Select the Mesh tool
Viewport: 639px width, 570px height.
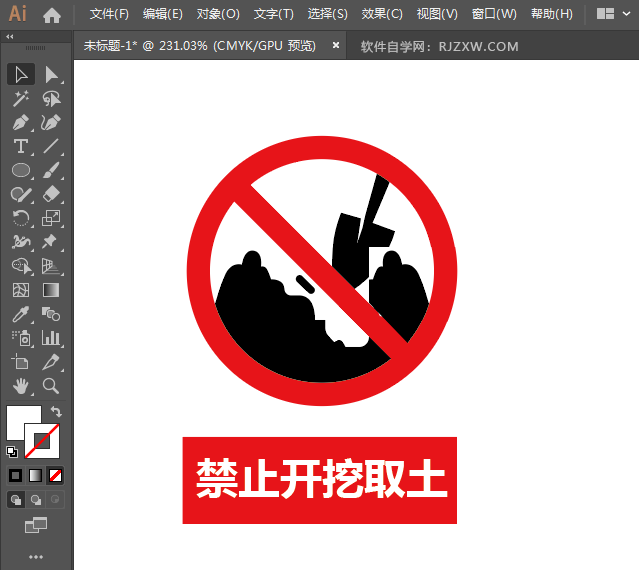21,290
